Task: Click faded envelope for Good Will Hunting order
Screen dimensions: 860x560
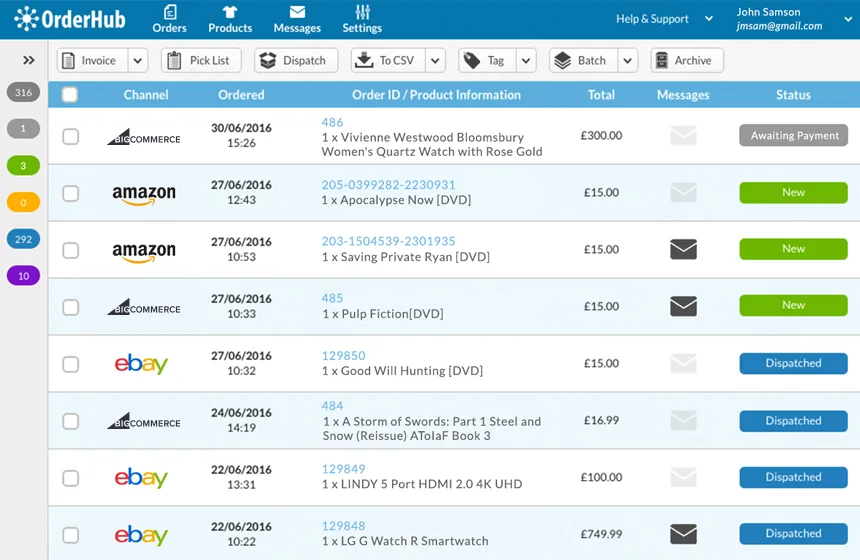Action: pos(683,363)
